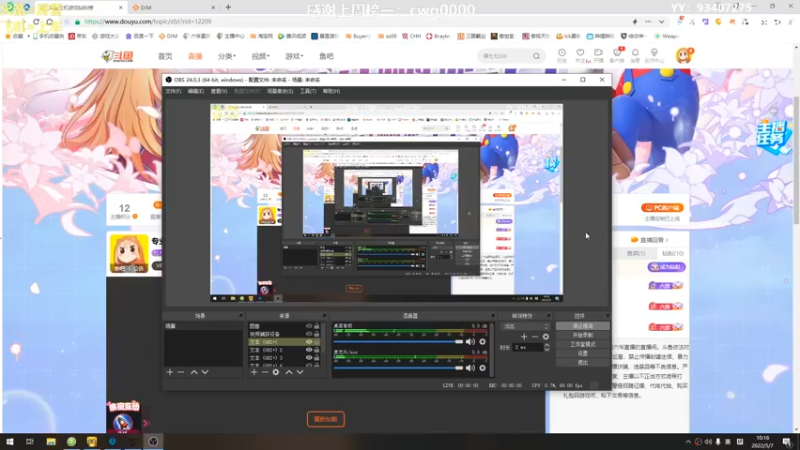
Task: Open microphone/Aux channel settings gear
Action: [482, 368]
